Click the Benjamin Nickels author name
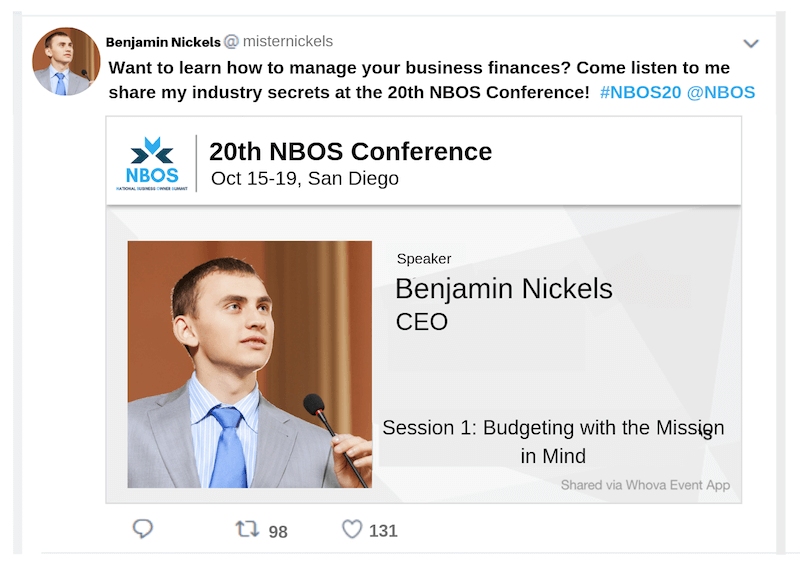This screenshot has width=800, height=567. (x=161, y=42)
